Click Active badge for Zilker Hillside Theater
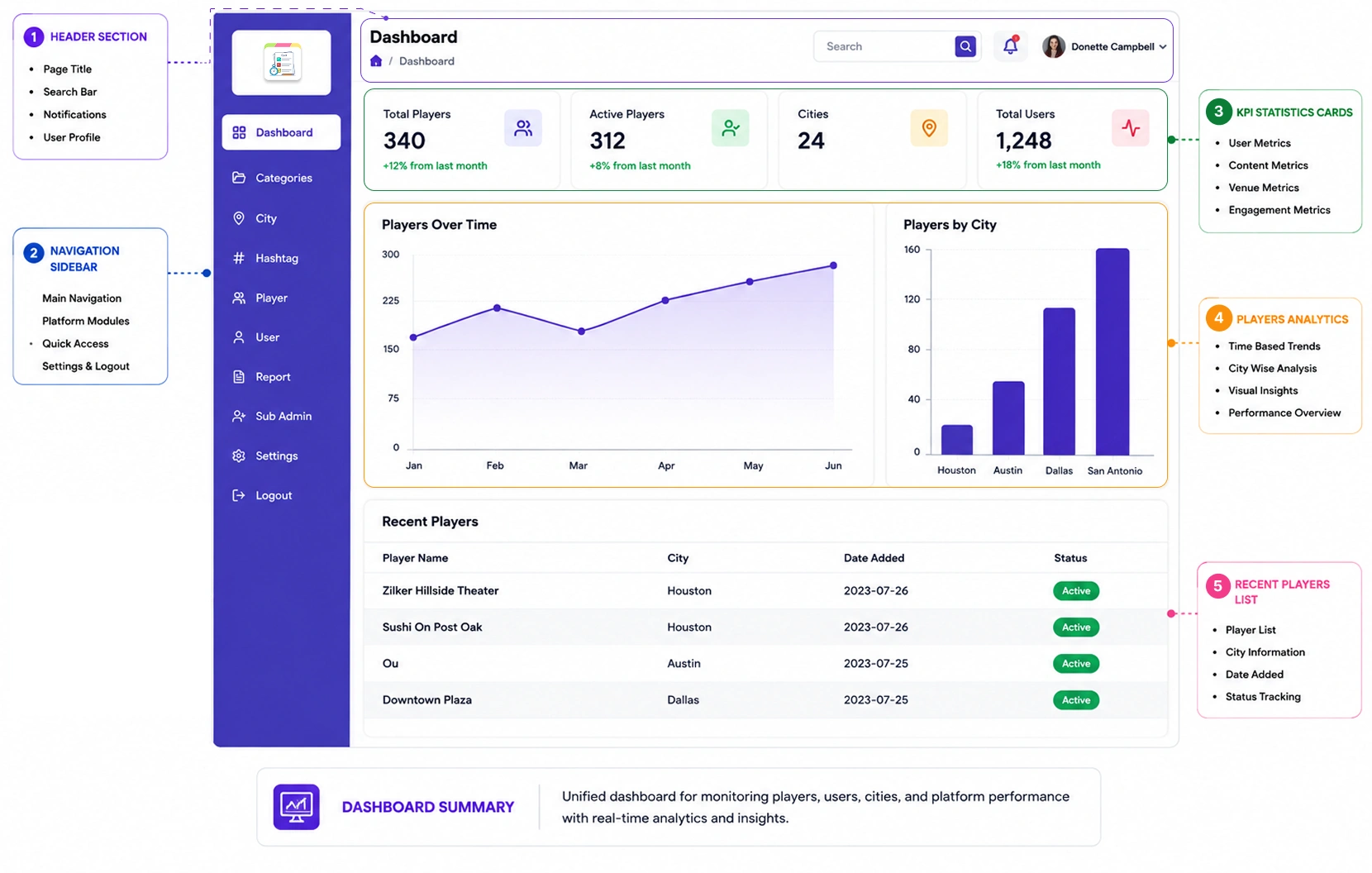The image size is (1372, 873). pyautogui.click(x=1076, y=591)
